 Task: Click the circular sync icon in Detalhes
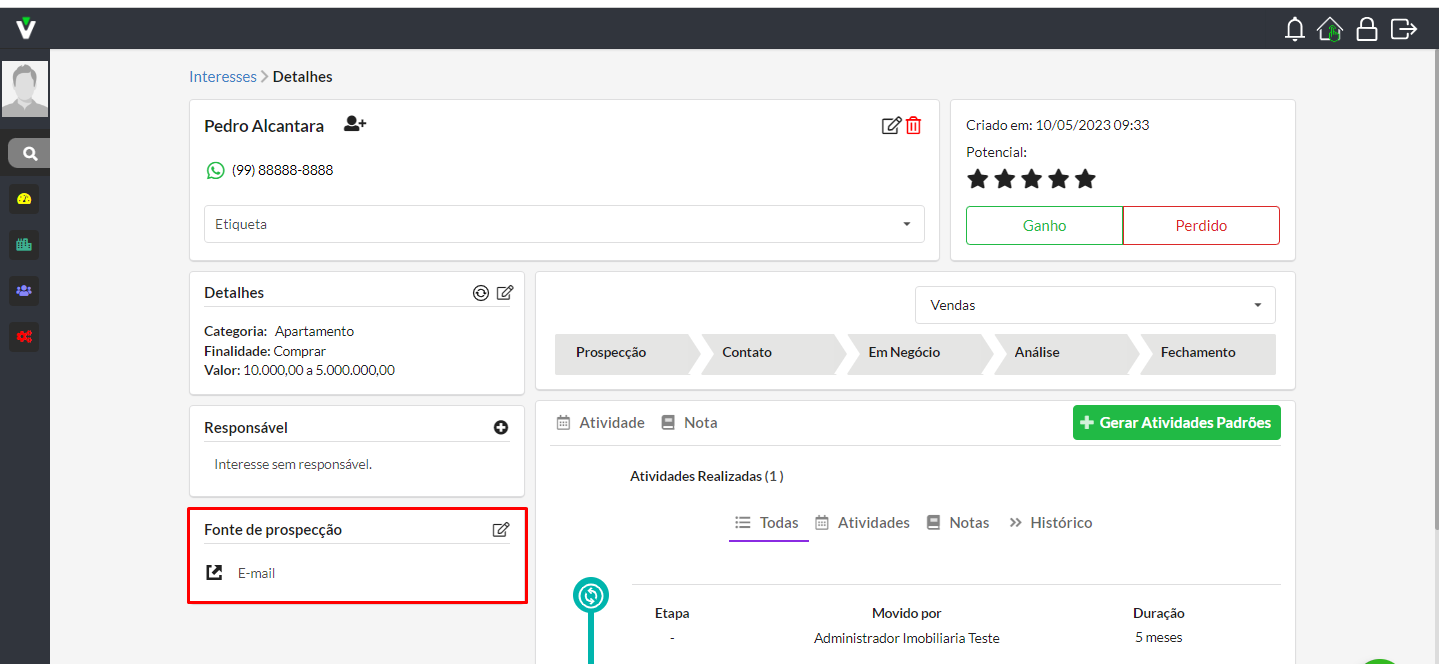(481, 293)
